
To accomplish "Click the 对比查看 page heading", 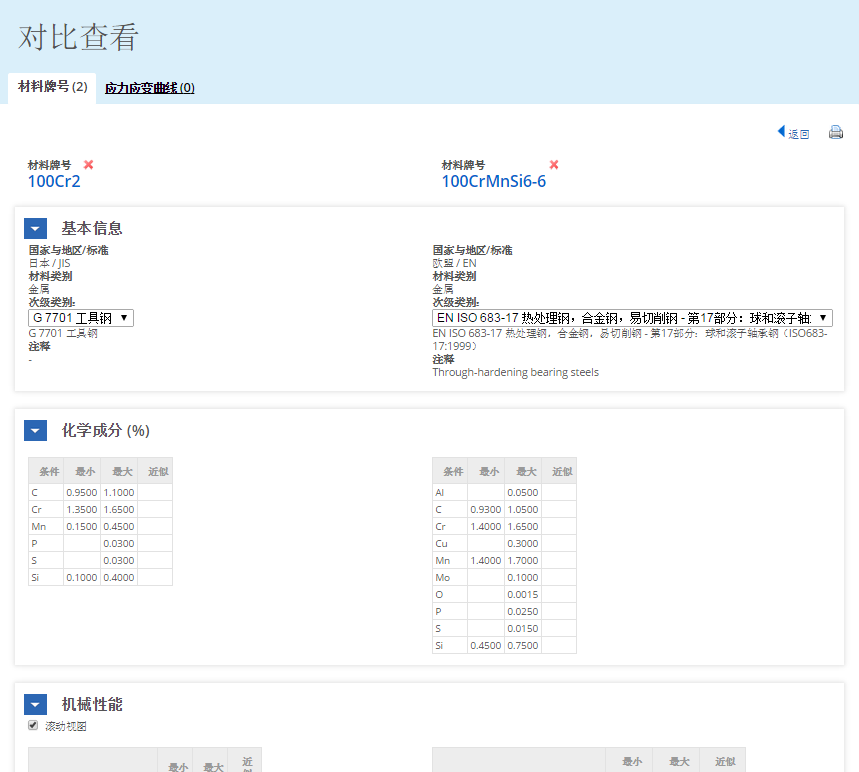I will [79, 37].
